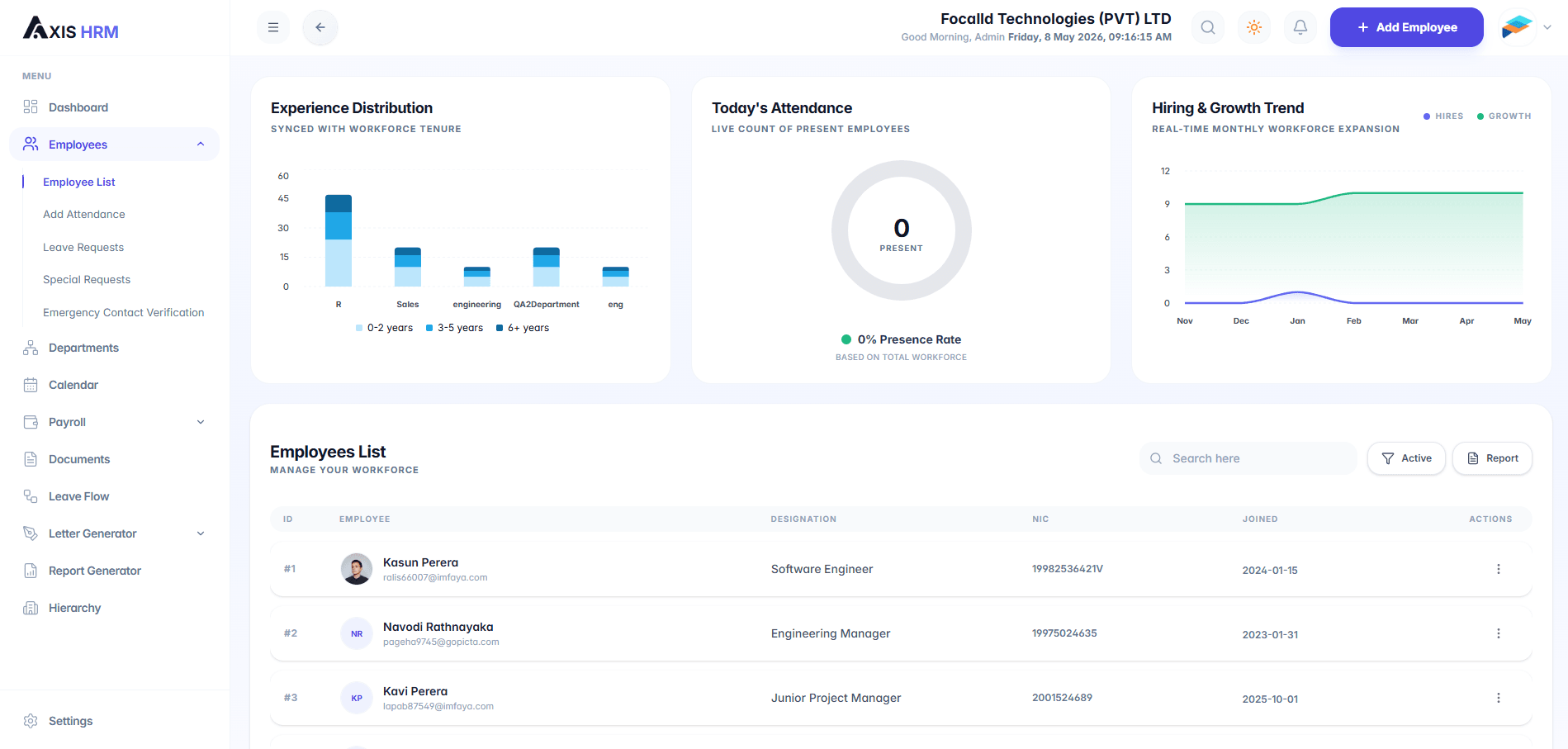Click the NR avatar initials
The image size is (1568, 749).
[x=357, y=633]
